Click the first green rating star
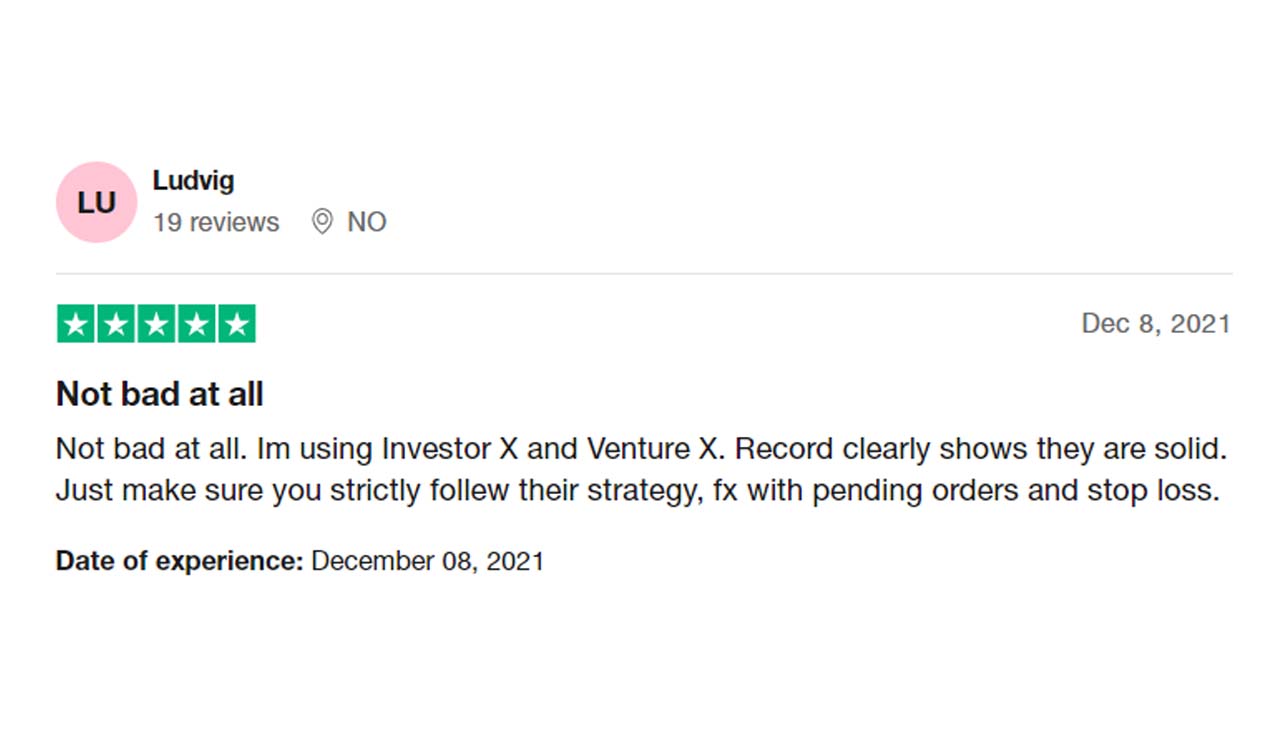Viewport: 1280px width, 730px height. click(x=77, y=324)
